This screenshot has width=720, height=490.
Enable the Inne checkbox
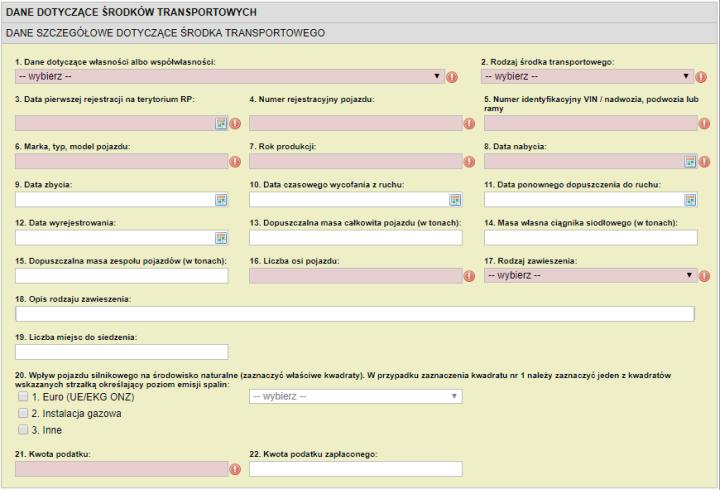(x=23, y=430)
